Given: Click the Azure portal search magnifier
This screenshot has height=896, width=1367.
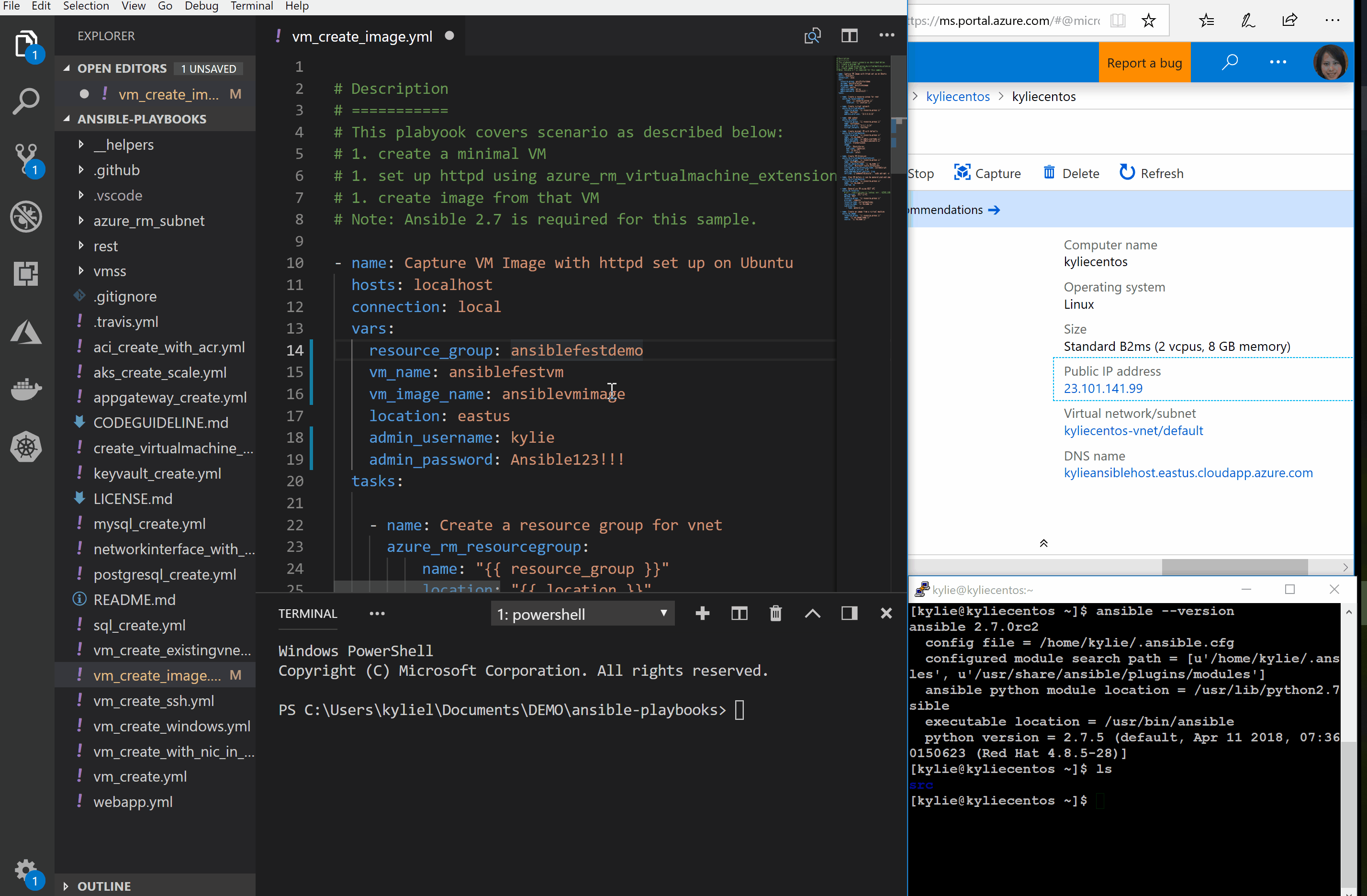Looking at the screenshot, I should pyautogui.click(x=1230, y=62).
